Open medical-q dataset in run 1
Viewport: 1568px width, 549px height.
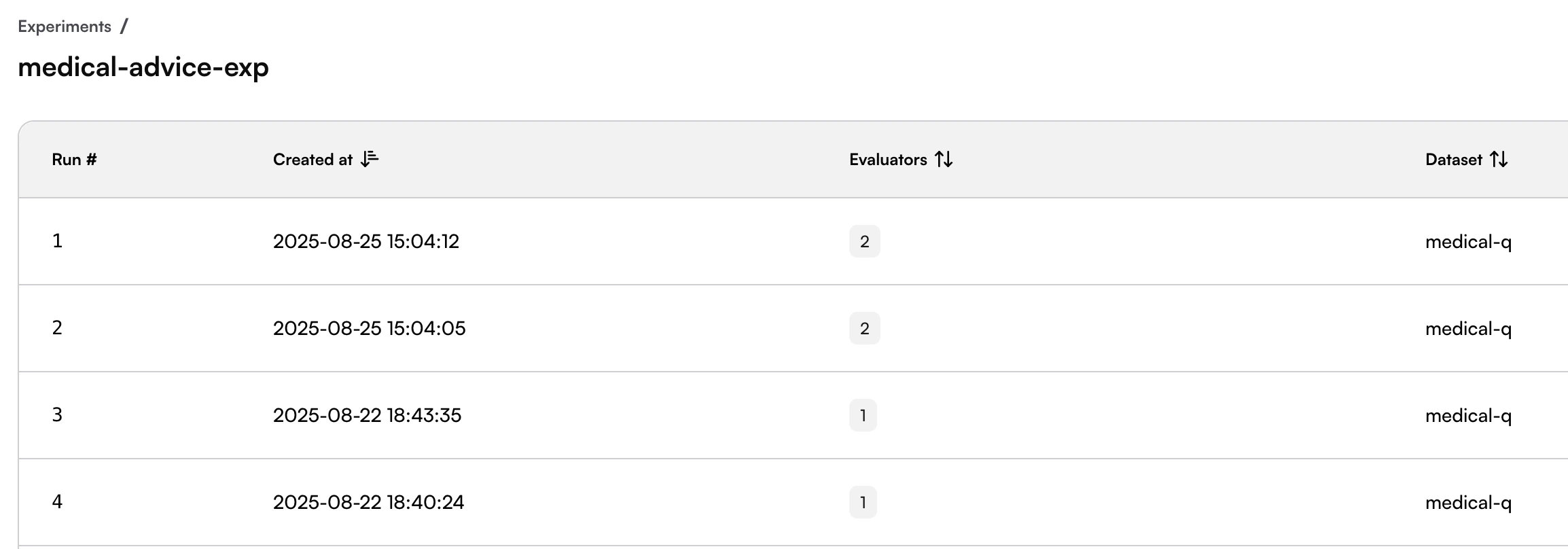(1468, 242)
